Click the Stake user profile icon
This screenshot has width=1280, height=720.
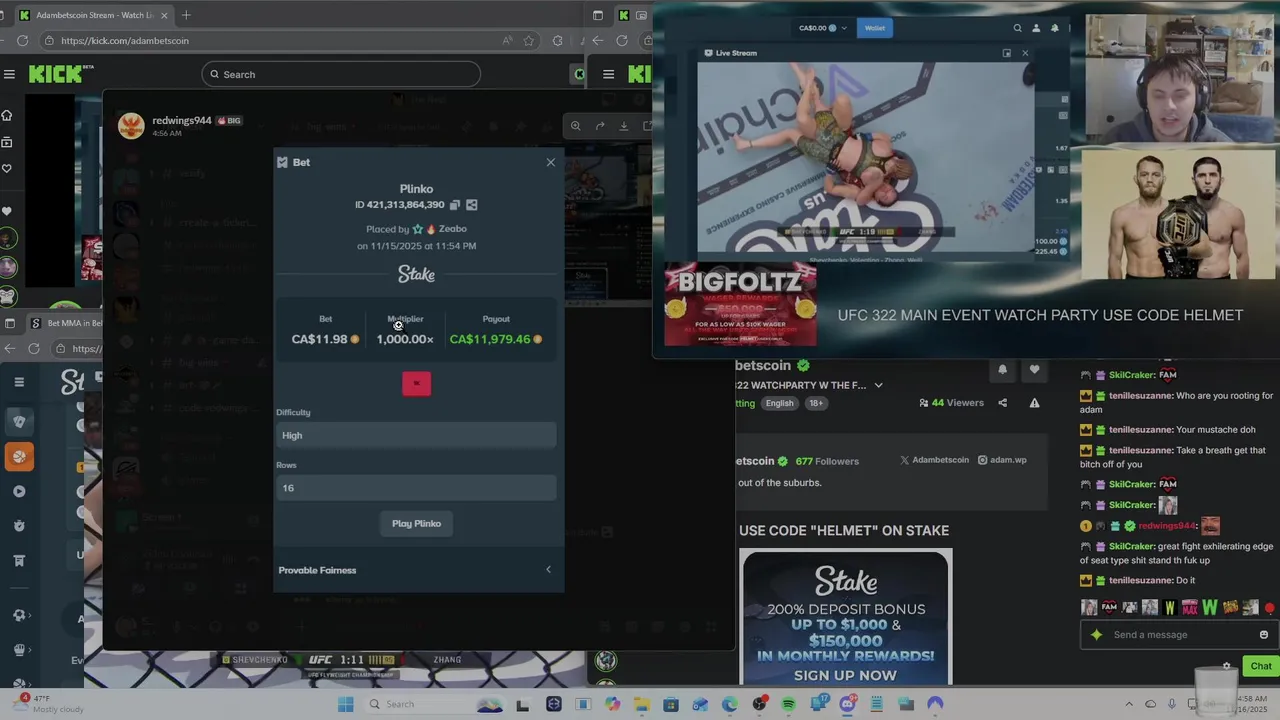pyautogui.click(x=1036, y=28)
